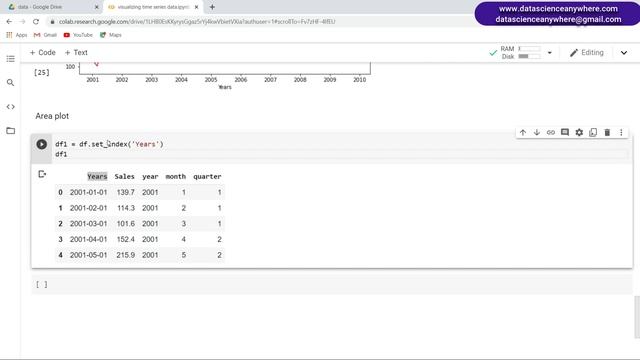Collapse header with chevron toggle
640x360 pixels.
tap(624, 53)
